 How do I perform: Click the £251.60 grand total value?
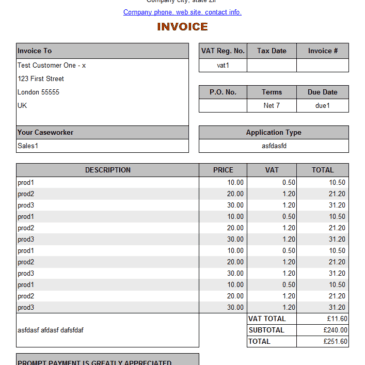click(x=335, y=341)
